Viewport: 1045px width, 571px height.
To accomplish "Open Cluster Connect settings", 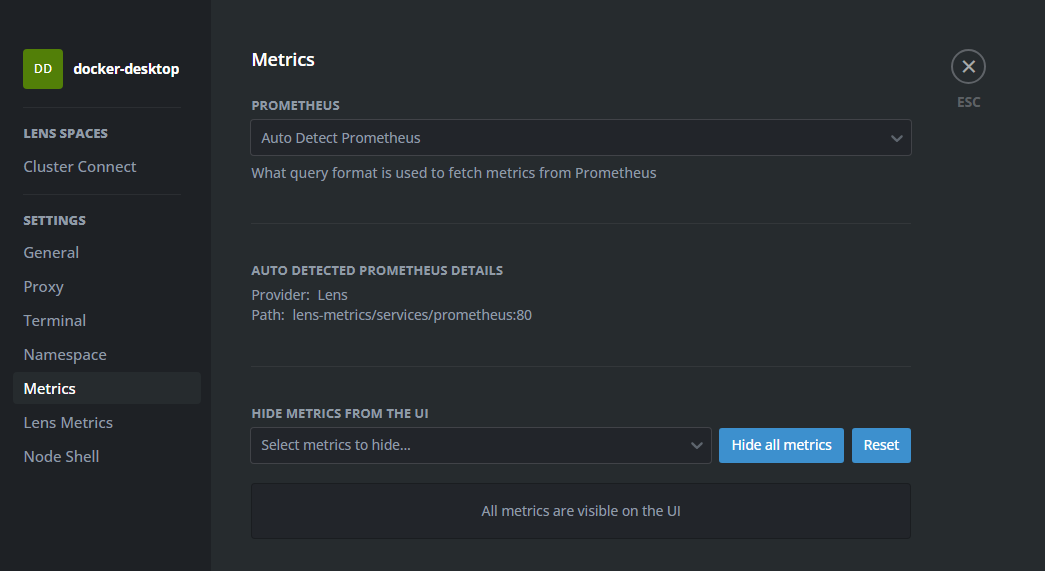I will click(x=79, y=167).
